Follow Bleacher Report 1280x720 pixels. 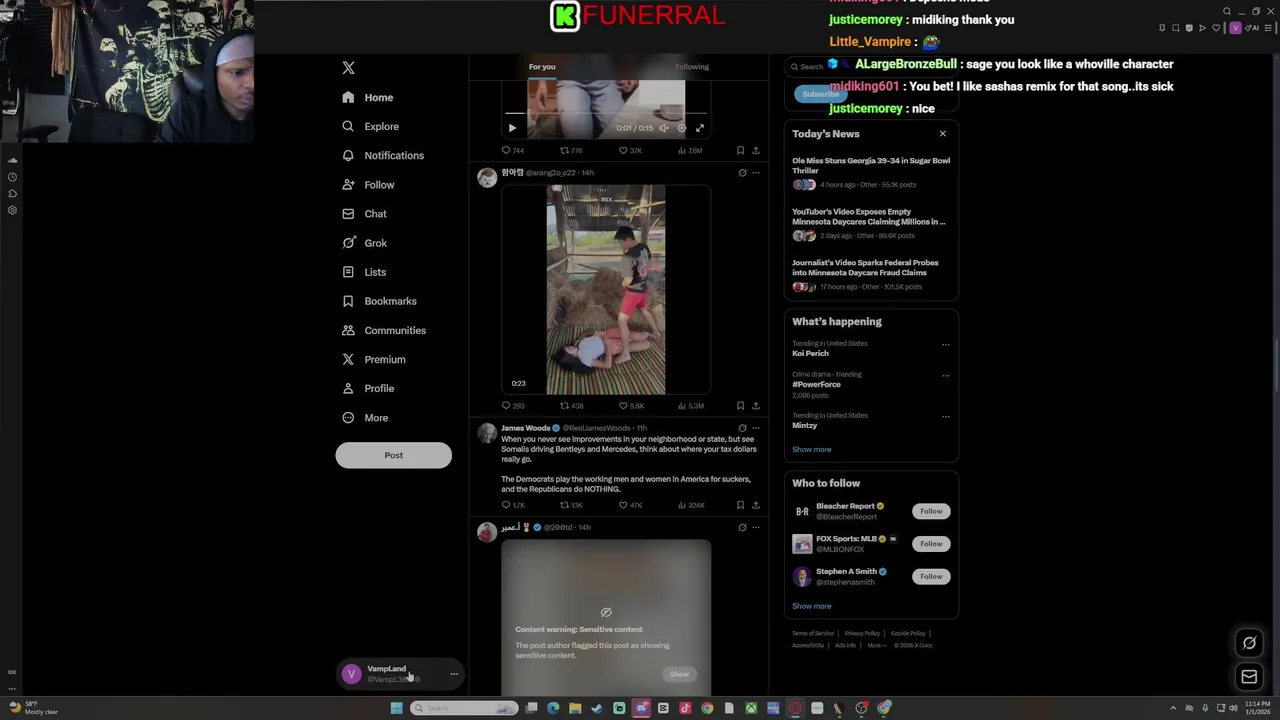coord(931,511)
